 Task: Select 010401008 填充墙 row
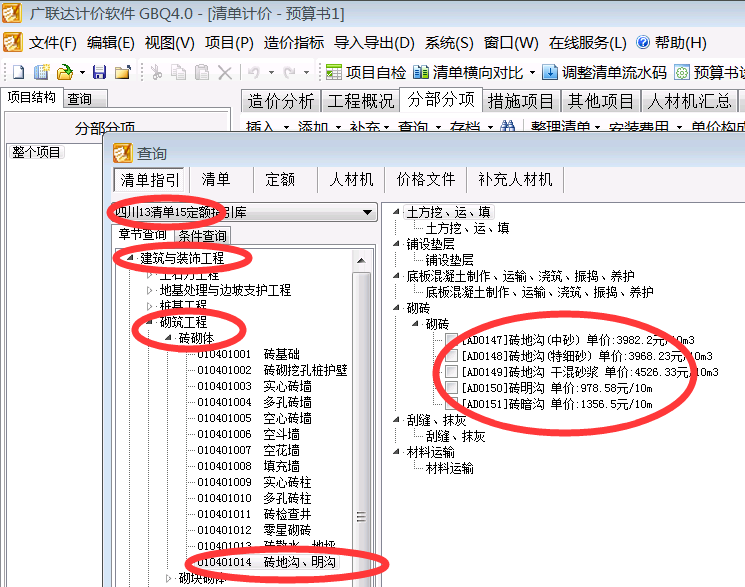tap(248, 466)
